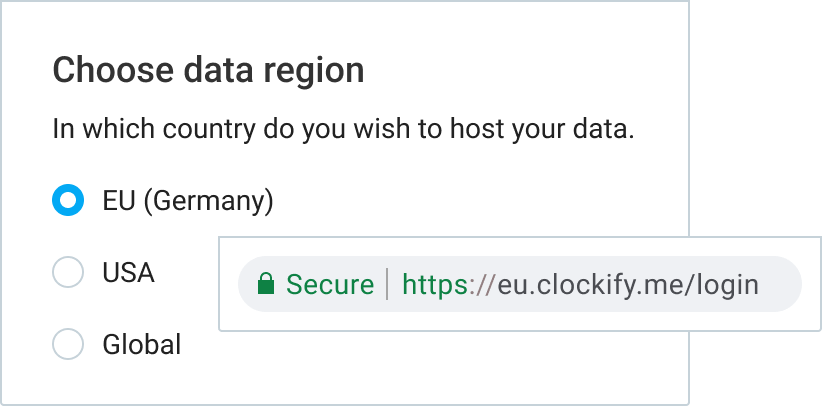
Task: Click the Choose data region heading
Action: (208, 71)
